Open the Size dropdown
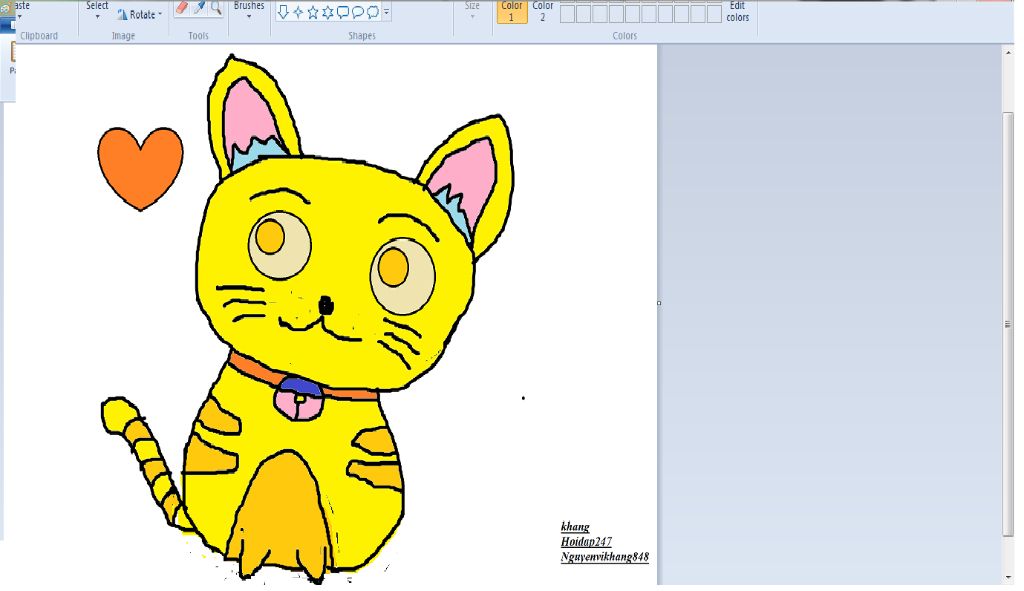 [x=472, y=10]
